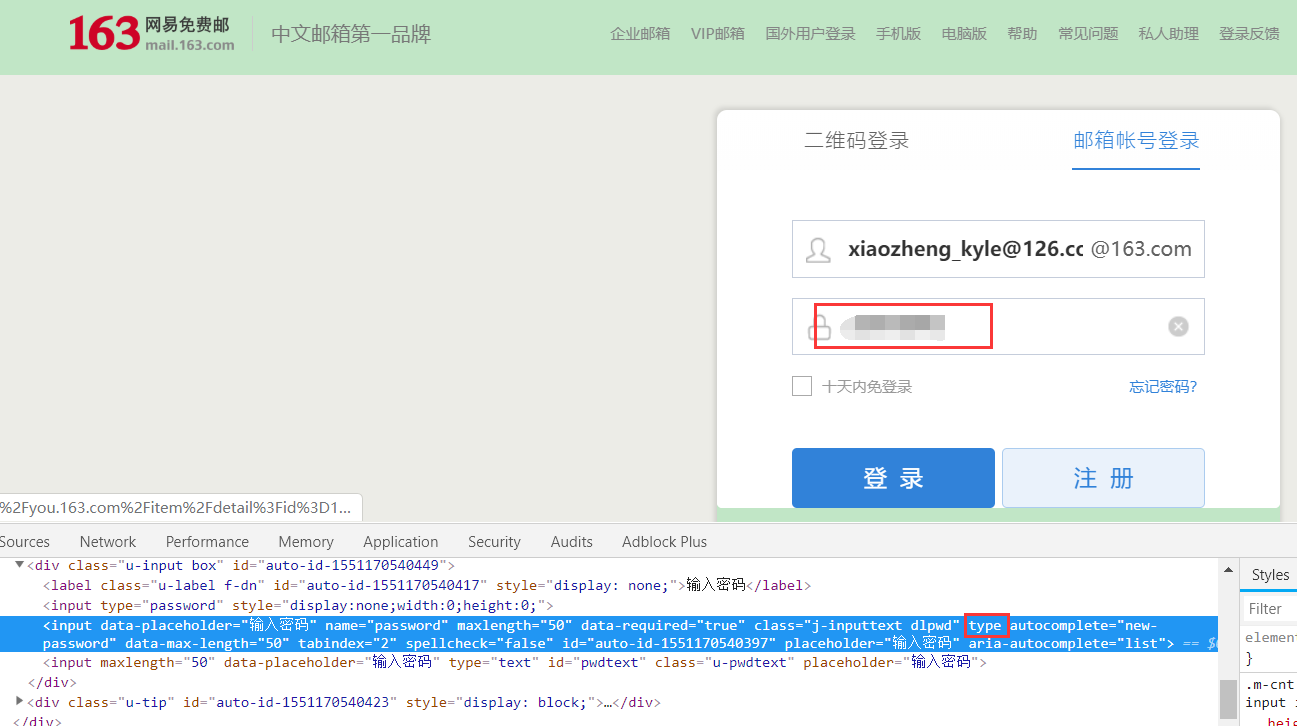Open the Sources devtools tab

pyautogui.click(x=25, y=541)
